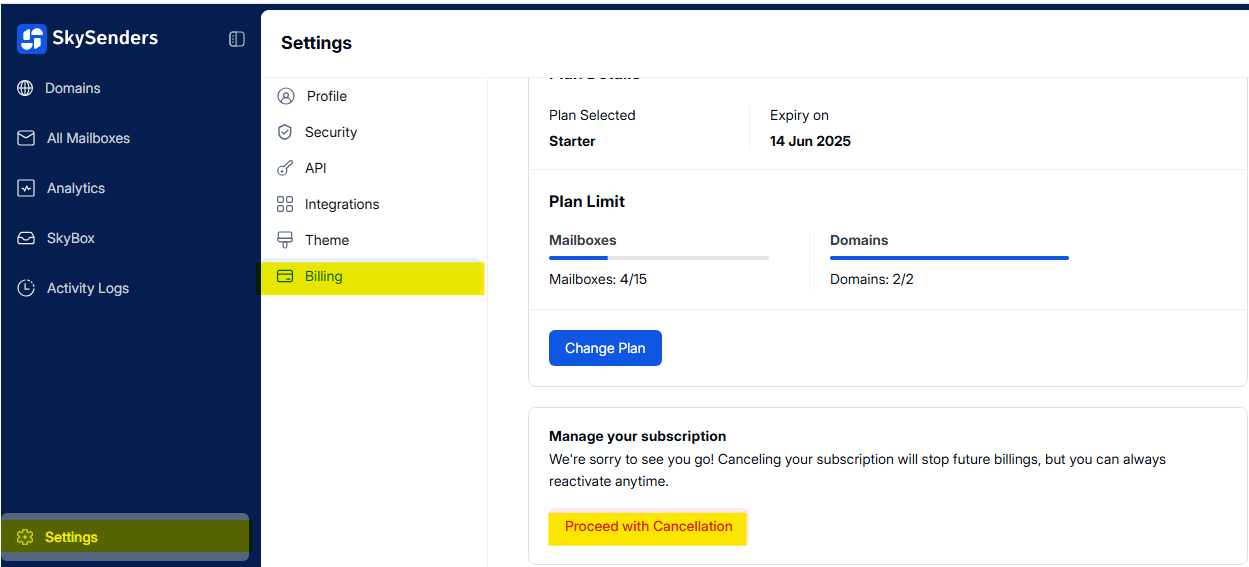Screen dimensions: 1249x567
Task: Click the Profile user icon
Action: tap(286, 96)
